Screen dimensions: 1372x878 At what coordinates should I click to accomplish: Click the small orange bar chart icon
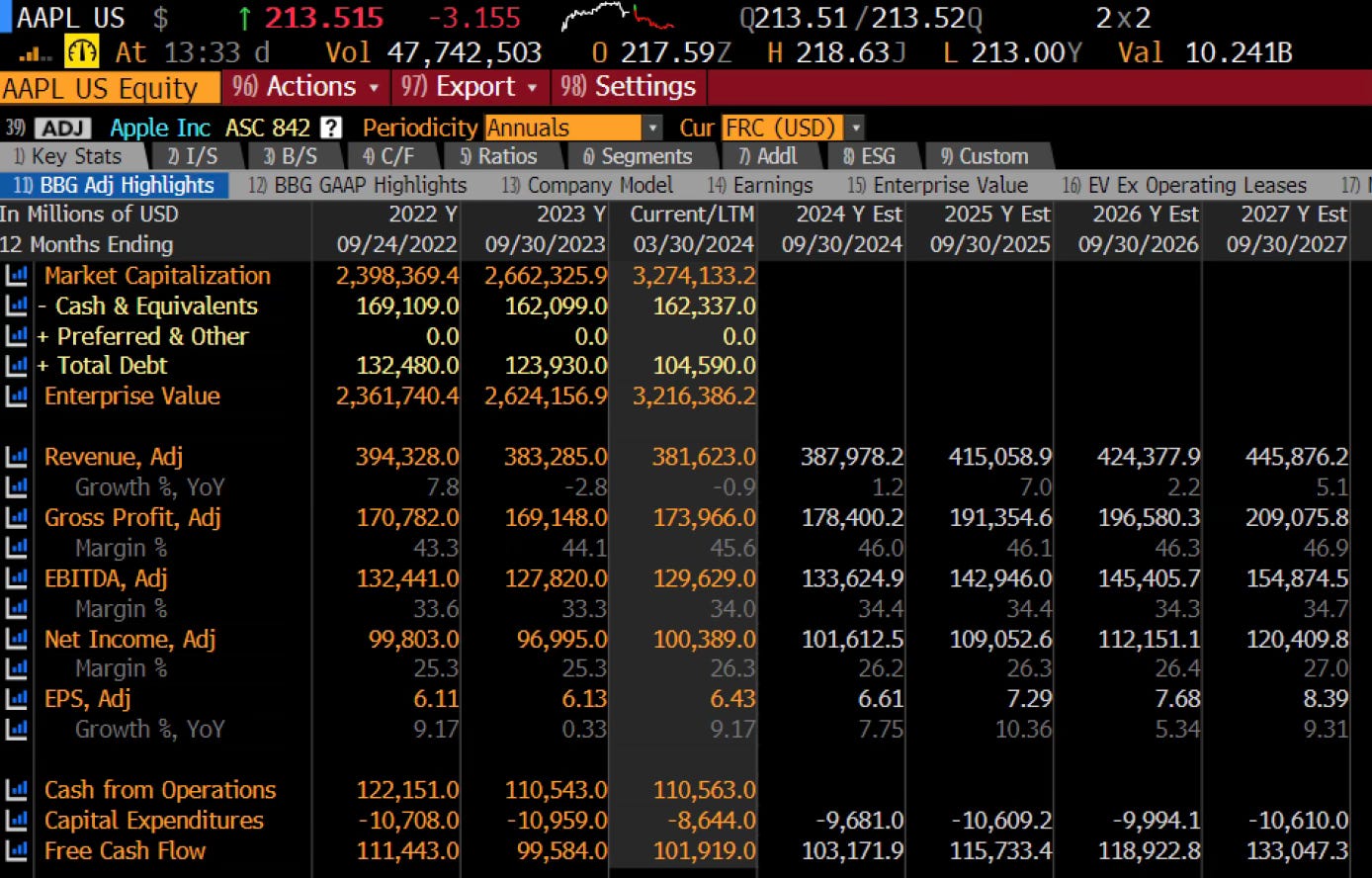coord(35,55)
